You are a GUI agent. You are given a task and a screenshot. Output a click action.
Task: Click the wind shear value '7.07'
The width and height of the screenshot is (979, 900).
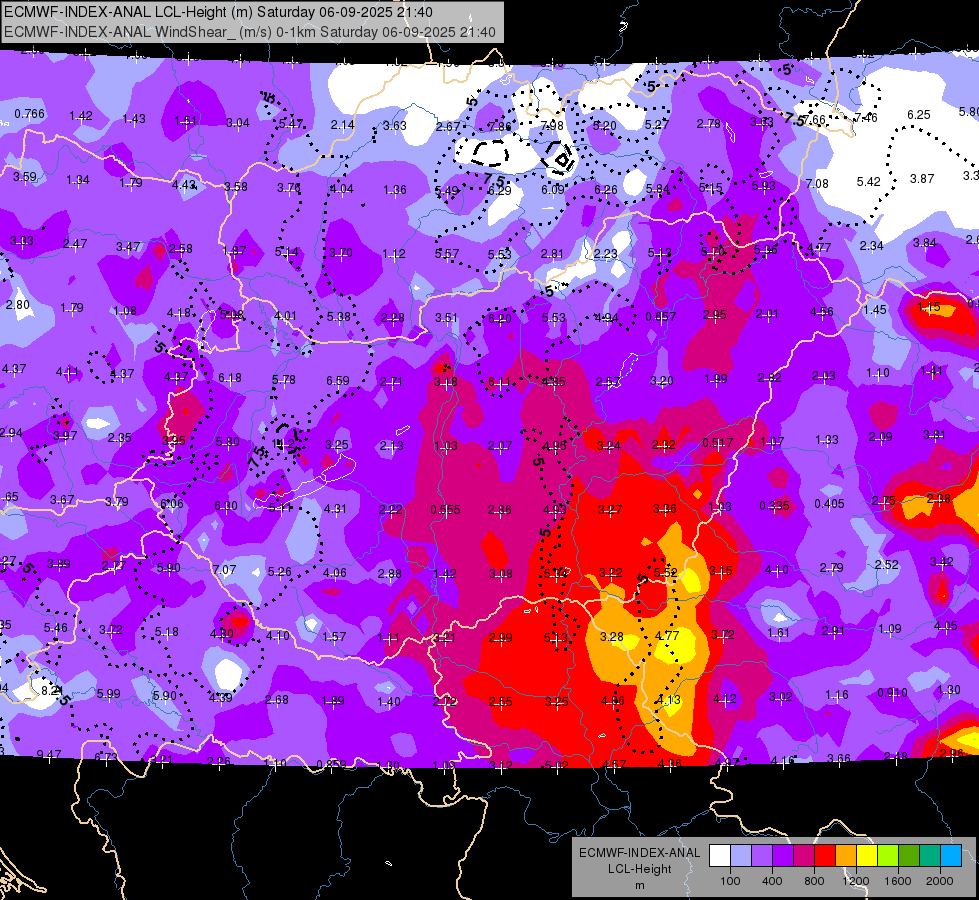(x=224, y=570)
